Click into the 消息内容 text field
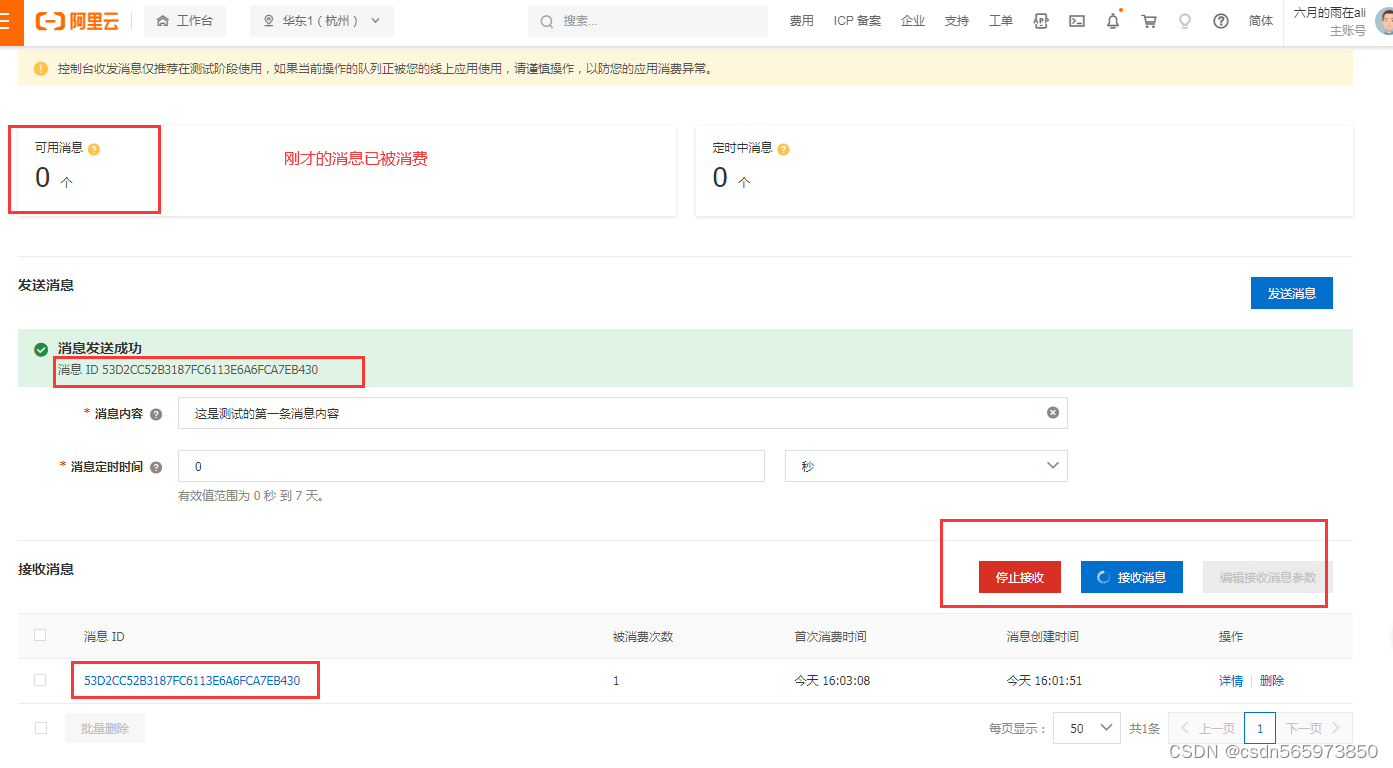The image size is (1393, 768). [x=622, y=413]
